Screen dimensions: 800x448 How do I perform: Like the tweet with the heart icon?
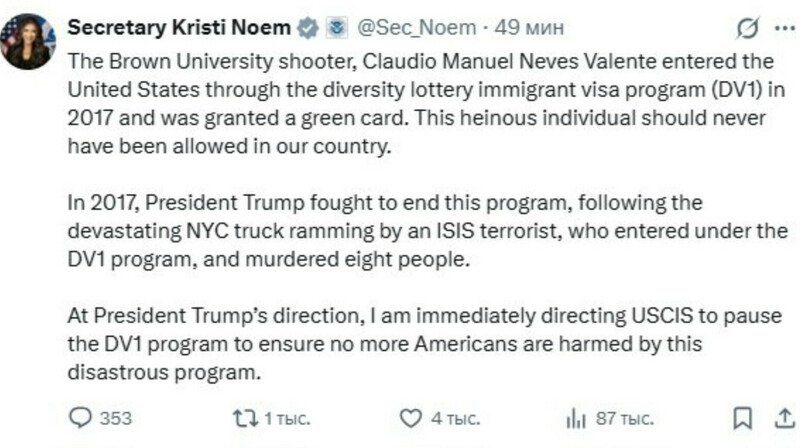tap(410, 417)
